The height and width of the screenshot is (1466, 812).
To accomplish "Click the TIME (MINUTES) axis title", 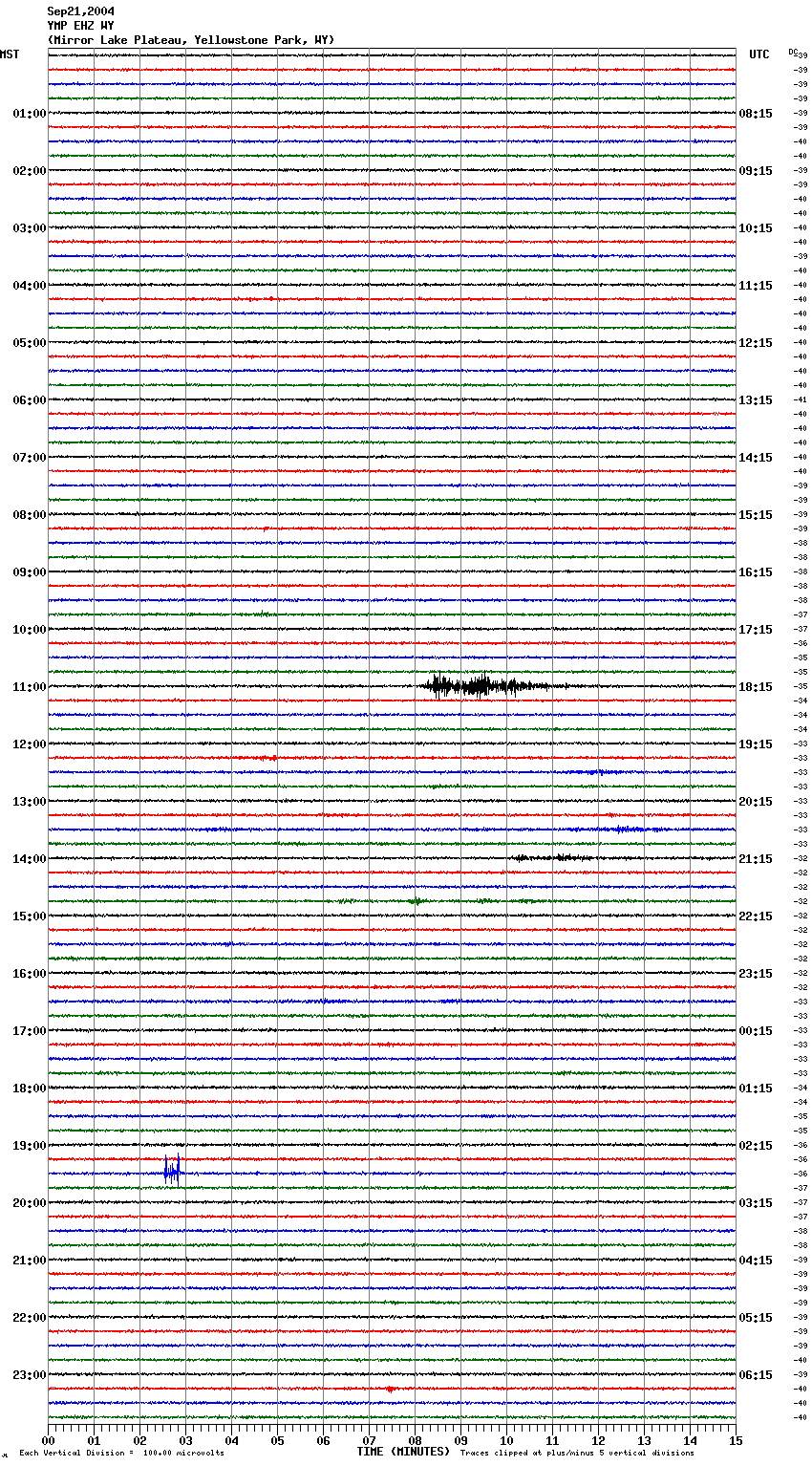I will pos(403,1452).
